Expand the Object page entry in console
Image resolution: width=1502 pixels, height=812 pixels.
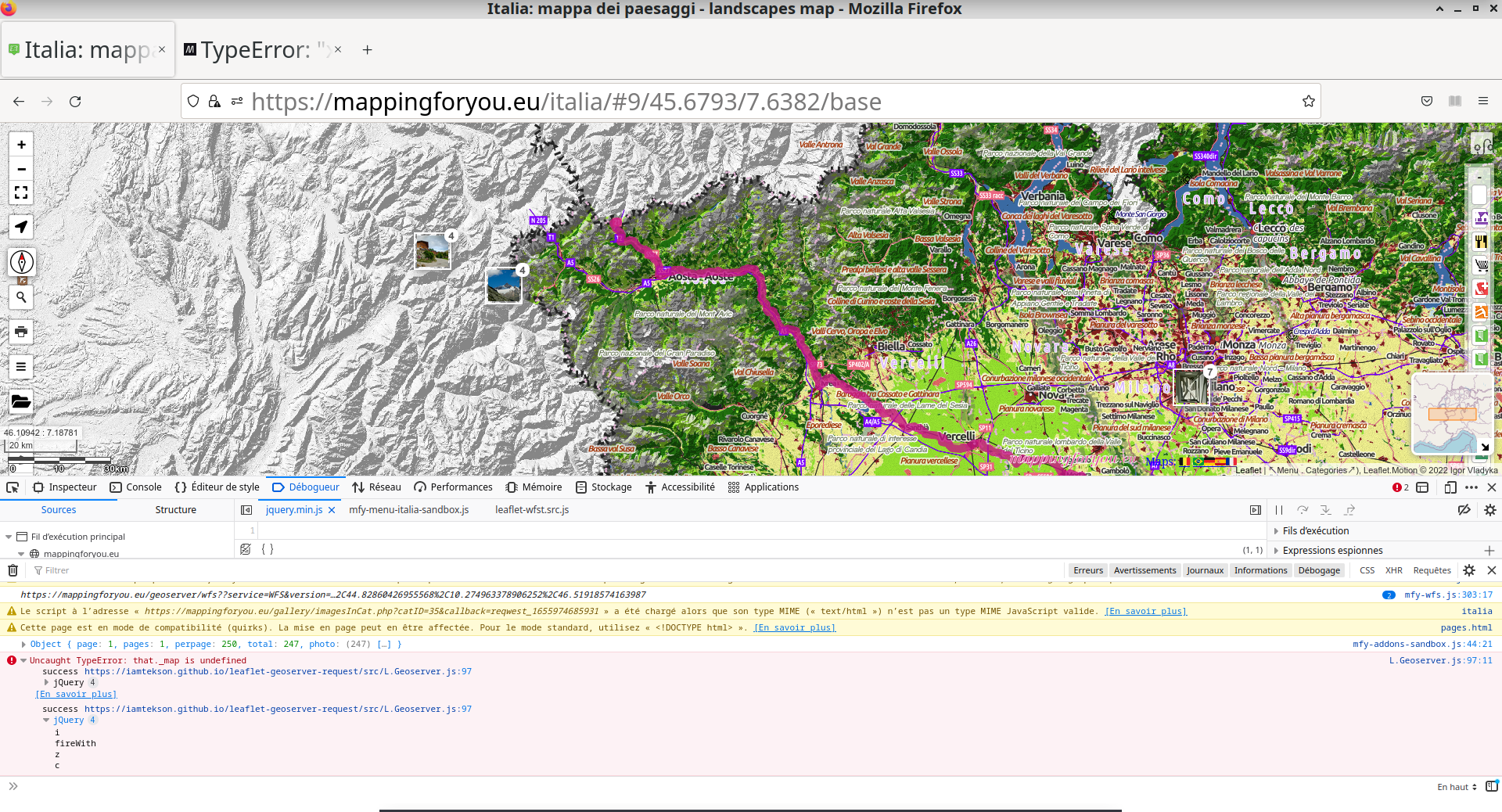coord(22,644)
